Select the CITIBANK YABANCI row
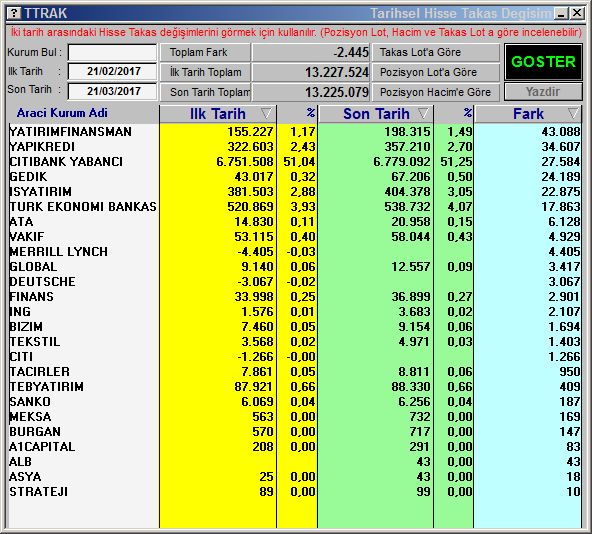Viewport: 592px width, 534px height. click(294, 162)
